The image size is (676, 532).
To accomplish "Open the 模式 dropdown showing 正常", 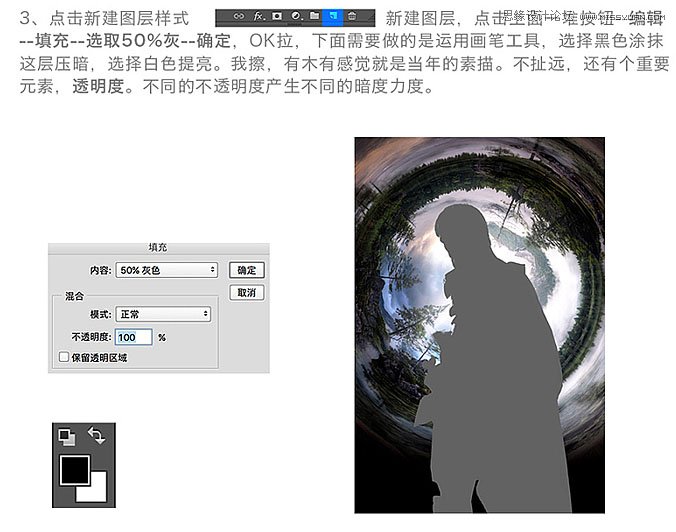I will pos(163,314).
